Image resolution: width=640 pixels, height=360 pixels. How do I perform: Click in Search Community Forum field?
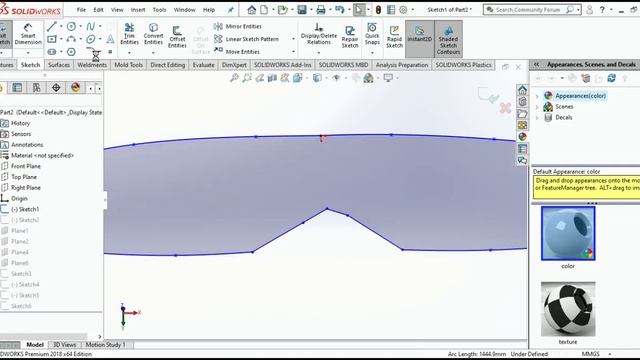coord(527,10)
